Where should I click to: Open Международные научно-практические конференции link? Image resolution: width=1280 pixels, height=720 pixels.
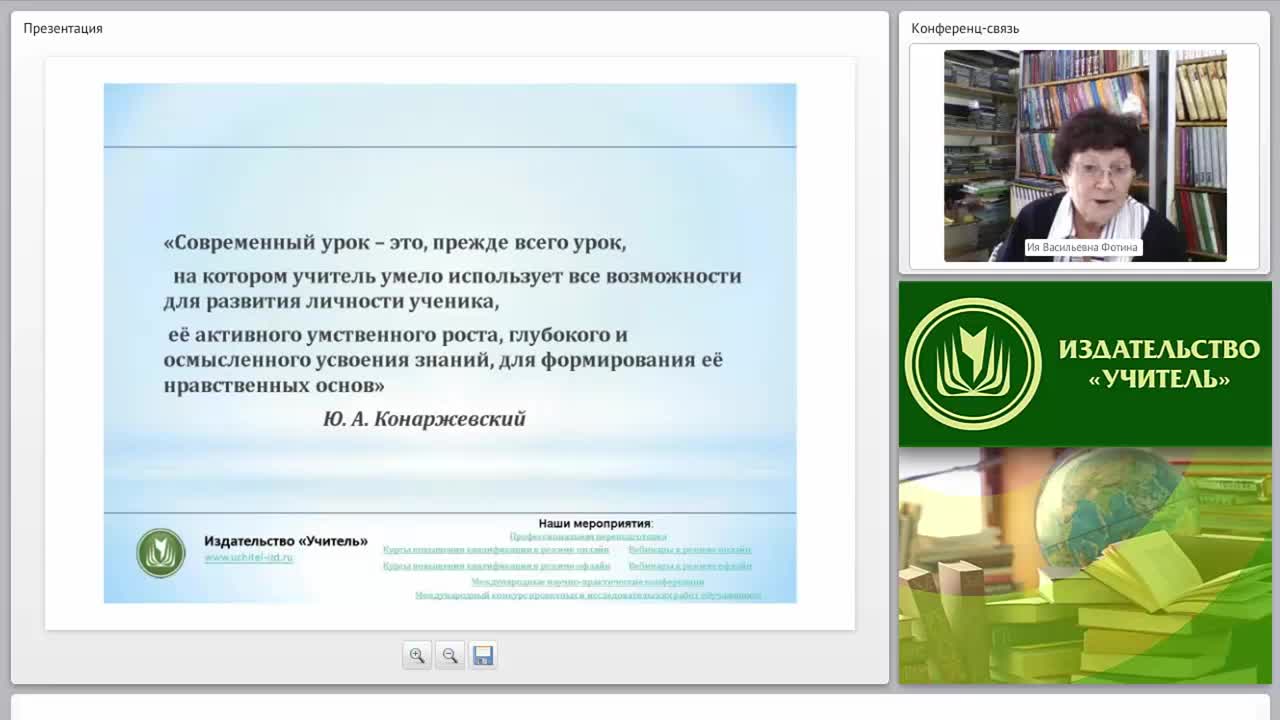[x=588, y=581]
